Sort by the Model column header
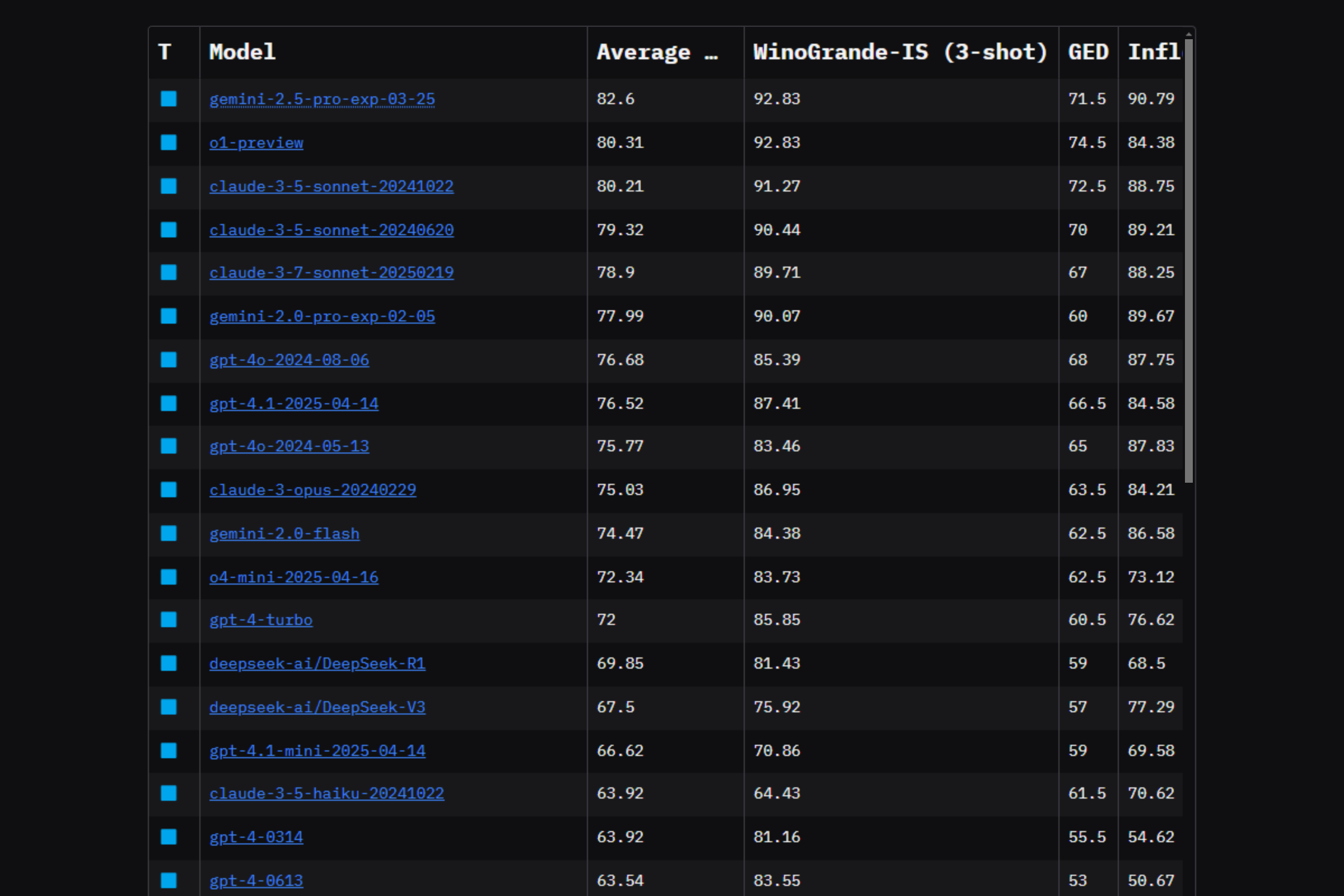The width and height of the screenshot is (1344, 896). pyautogui.click(x=393, y=53)
